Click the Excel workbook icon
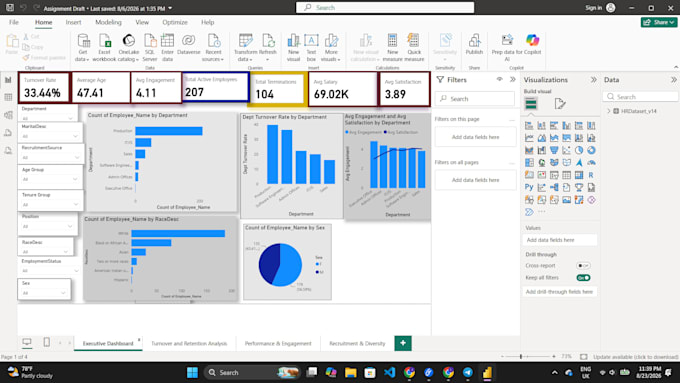The image size is (680, 383). pyautogui.click(x=104, y=47)
